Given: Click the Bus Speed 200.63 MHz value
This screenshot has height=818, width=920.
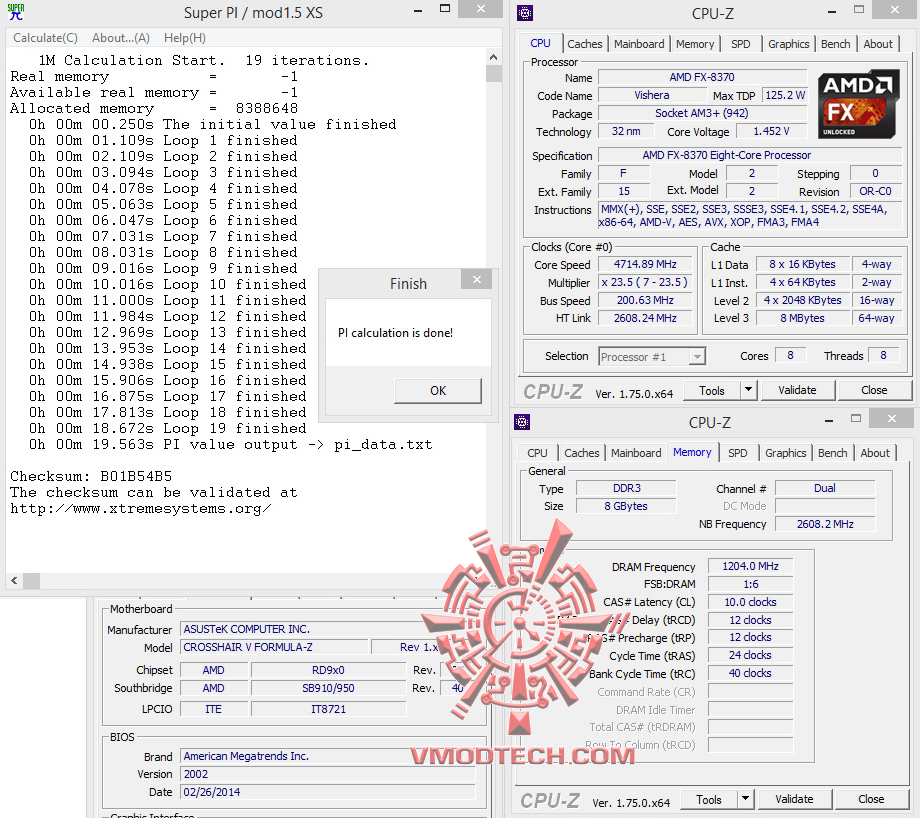Looking at the screenshot, I should [x=645, y=300].
